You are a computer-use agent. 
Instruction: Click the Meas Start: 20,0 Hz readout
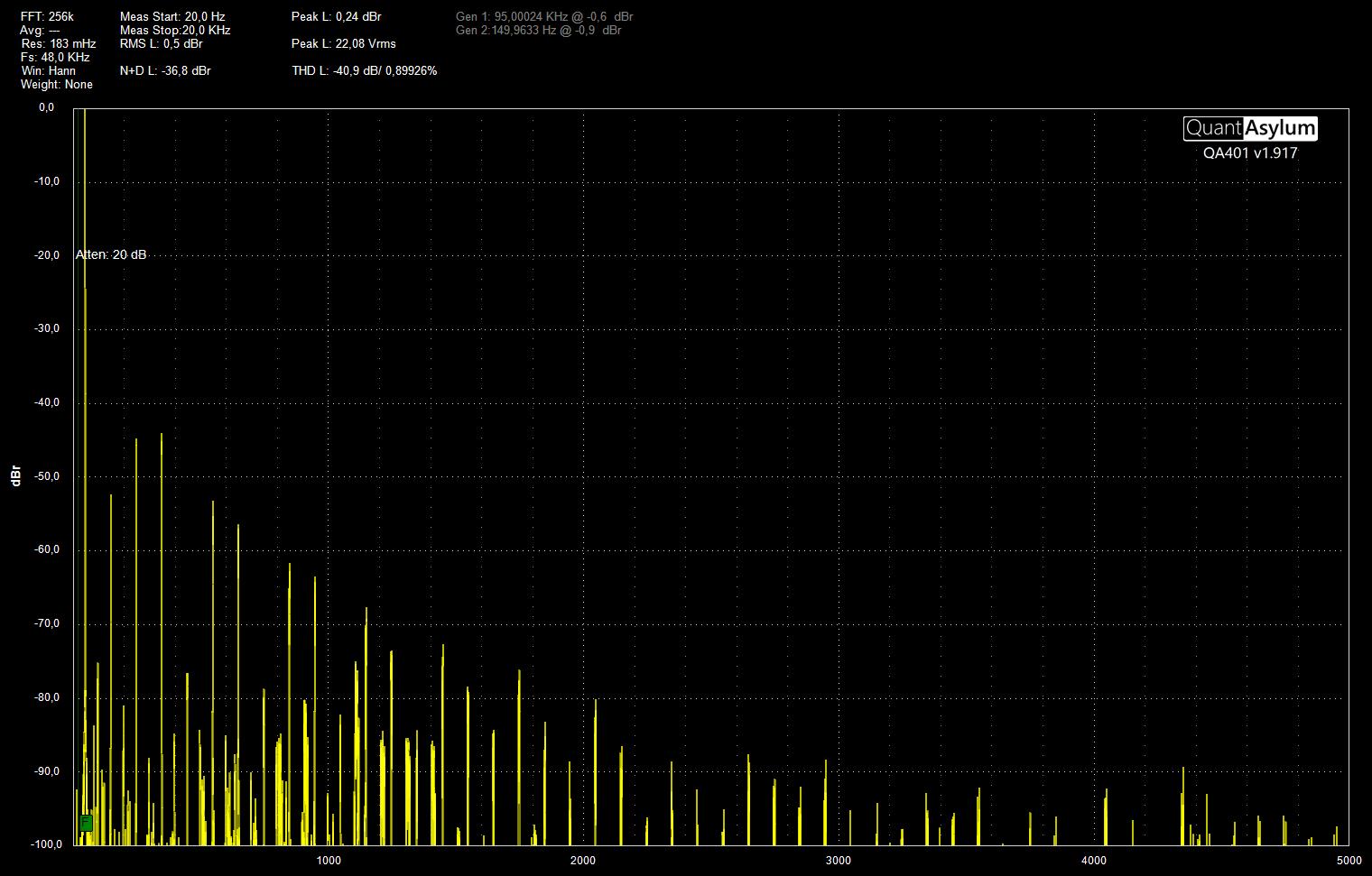coord(172,16)
